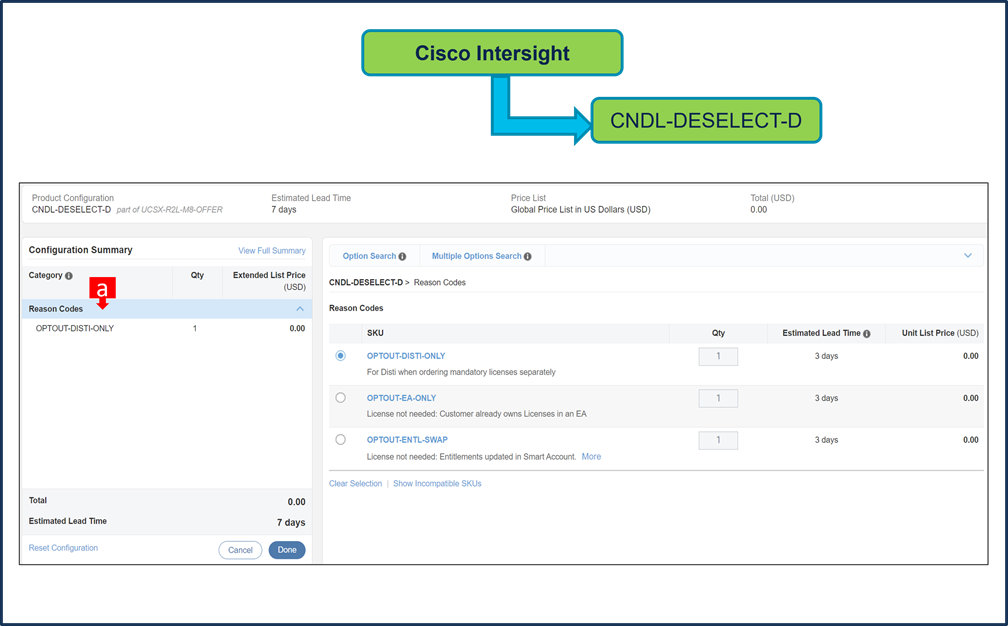Click the Cisco Intersight green box
Viewport: 1008px width, 626px height.
pos(492,53)
